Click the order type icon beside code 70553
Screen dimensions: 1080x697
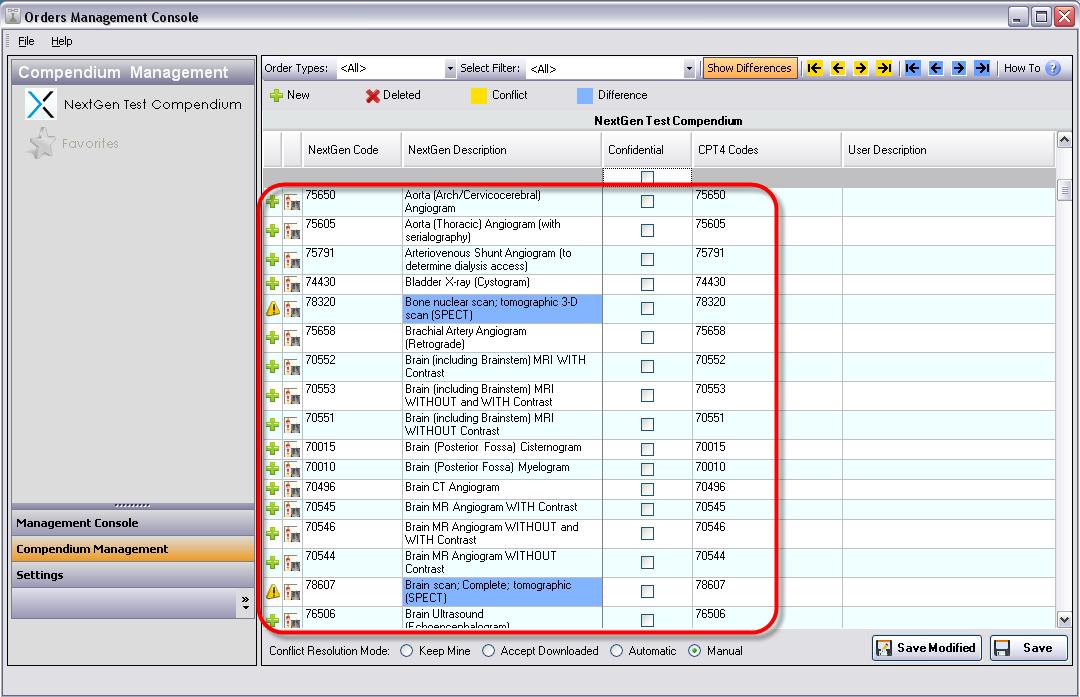pos(293,395)
